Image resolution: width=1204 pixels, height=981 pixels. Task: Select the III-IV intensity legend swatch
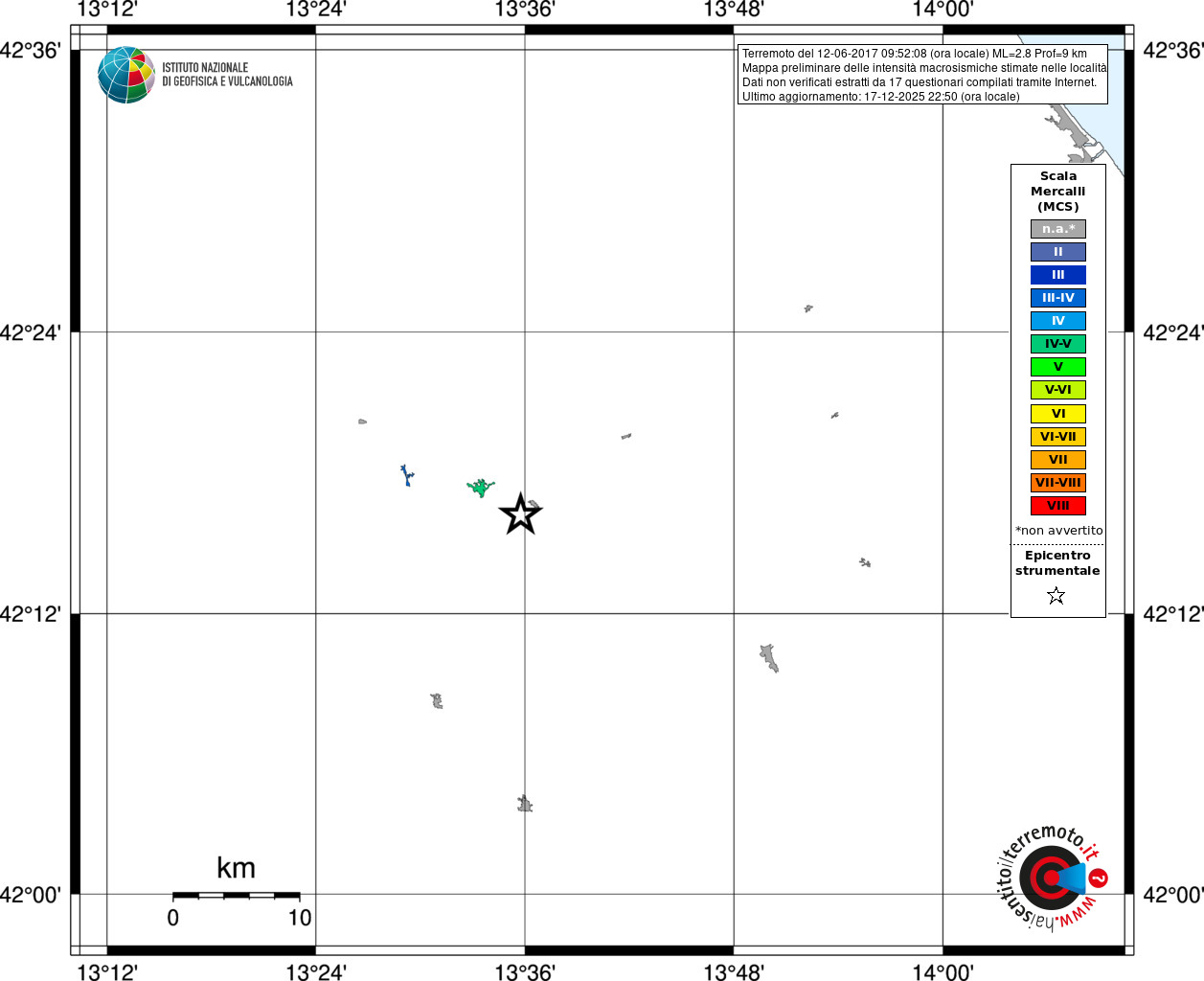pos(1058,298)
